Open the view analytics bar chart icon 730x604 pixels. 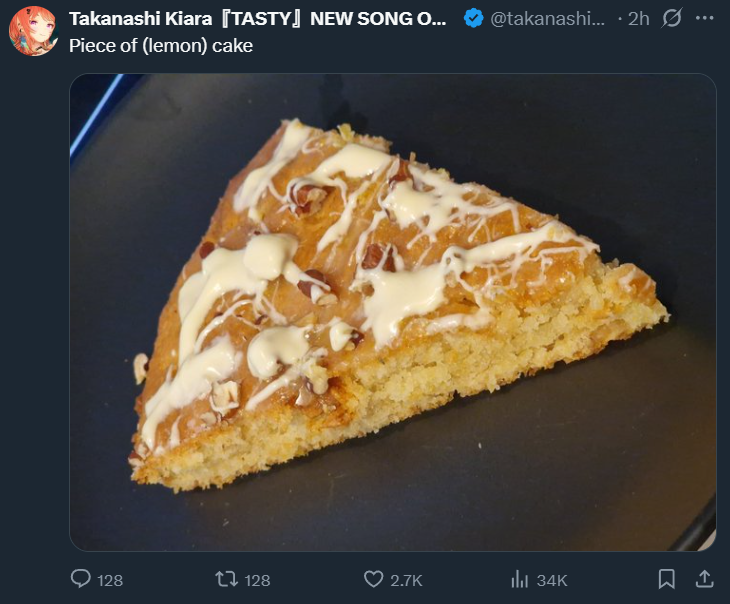click(x=519, y=579)
